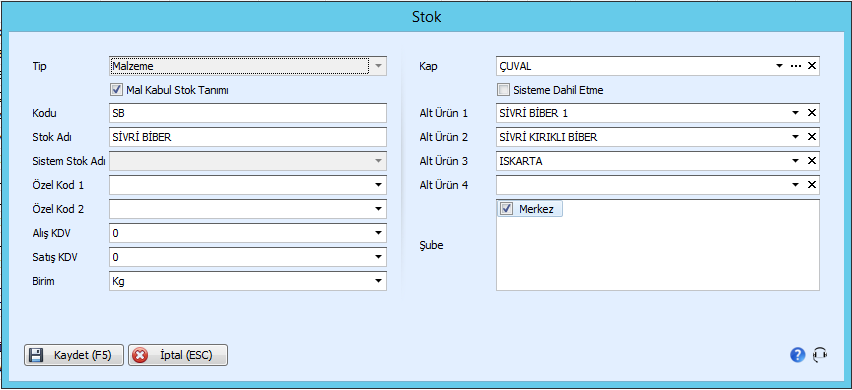
Task: Click the SİVRİ BİBER 1 value
Action: tap(534, 114)
